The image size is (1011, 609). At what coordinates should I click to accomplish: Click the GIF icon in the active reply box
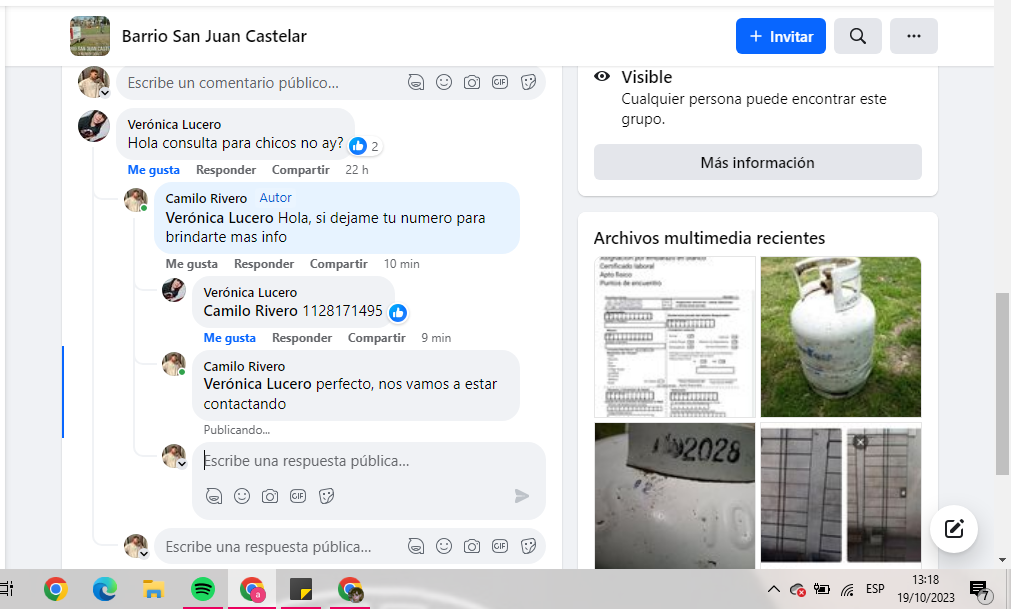point(298,496)
